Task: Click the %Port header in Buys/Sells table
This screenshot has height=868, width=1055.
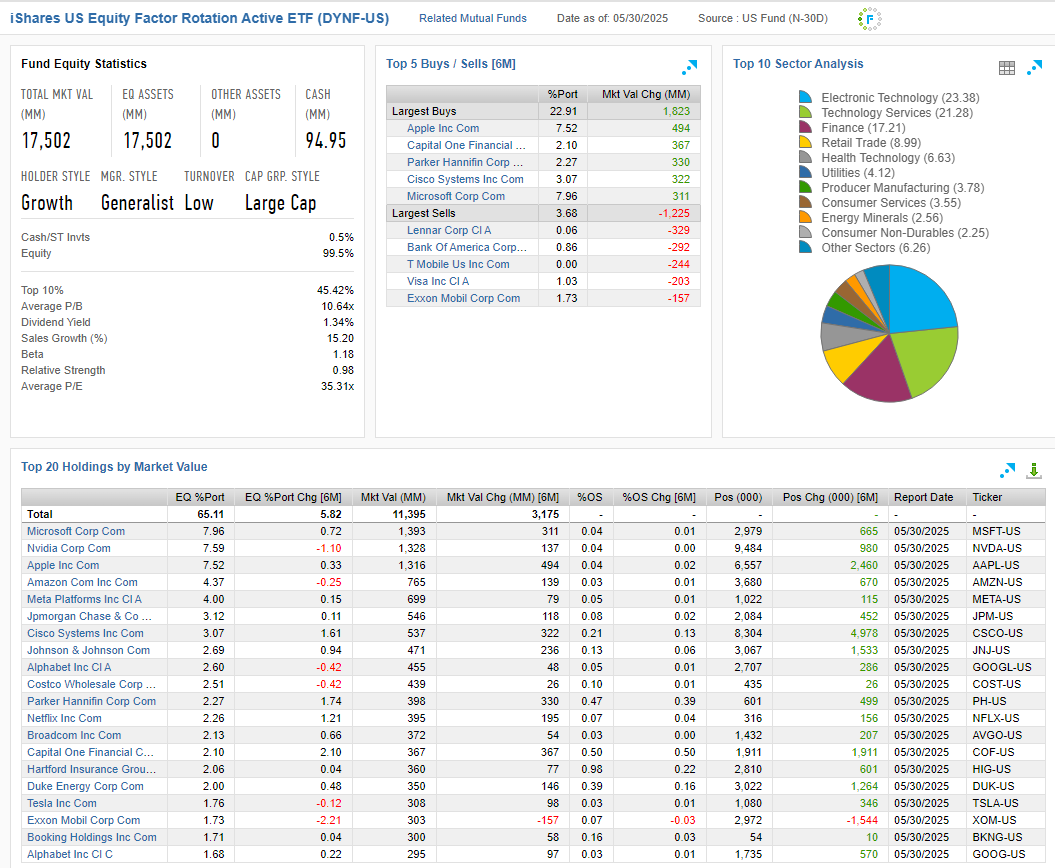Action: click(562, 94)
